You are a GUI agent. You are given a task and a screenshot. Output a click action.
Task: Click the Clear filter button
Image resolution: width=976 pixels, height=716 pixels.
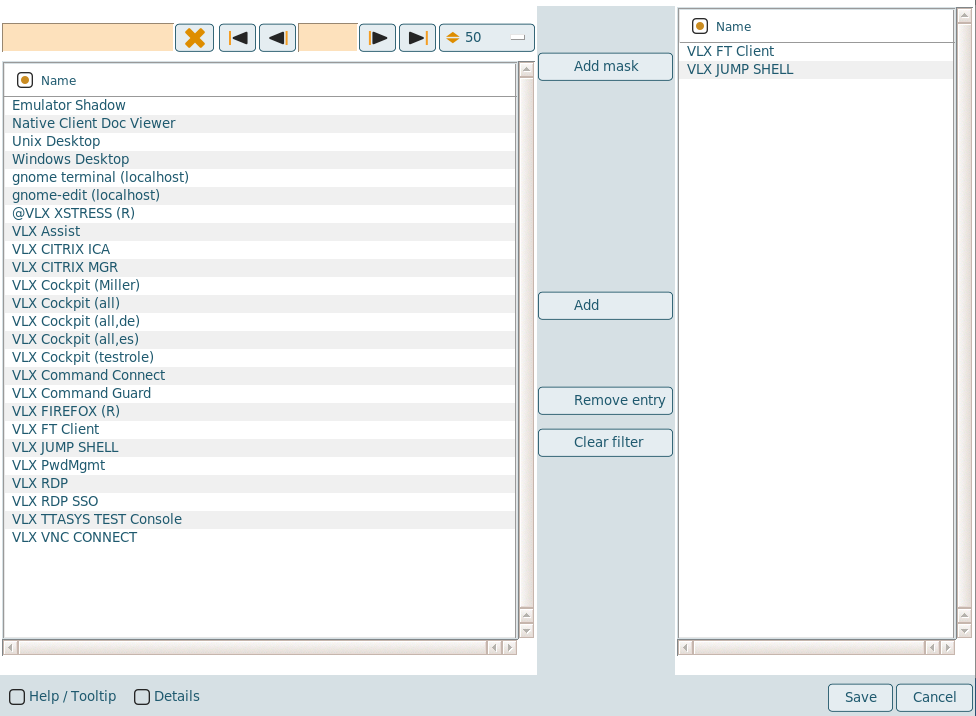[605, 442]
